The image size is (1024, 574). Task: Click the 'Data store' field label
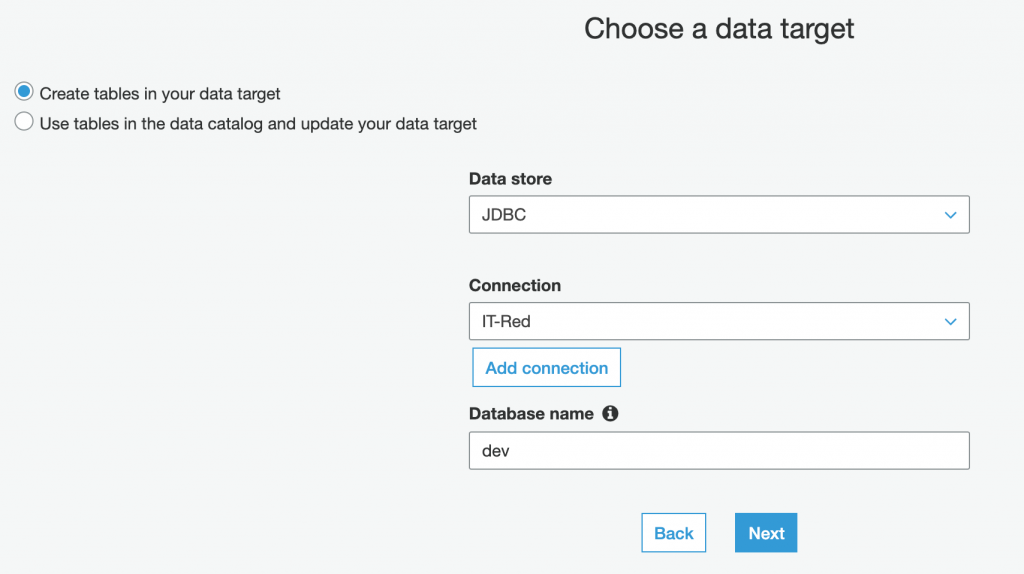pos(510,179)
